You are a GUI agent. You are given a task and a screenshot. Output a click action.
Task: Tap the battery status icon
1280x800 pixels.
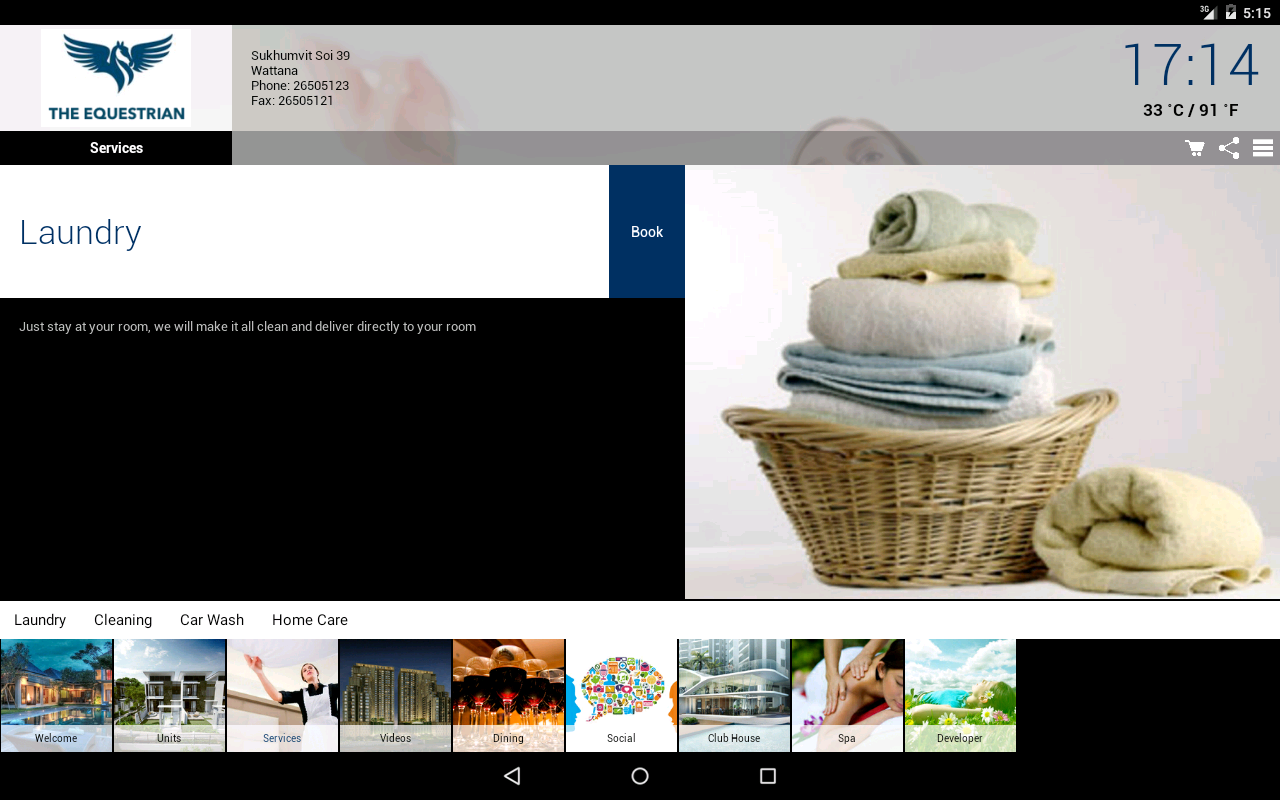coord(1231,13)
